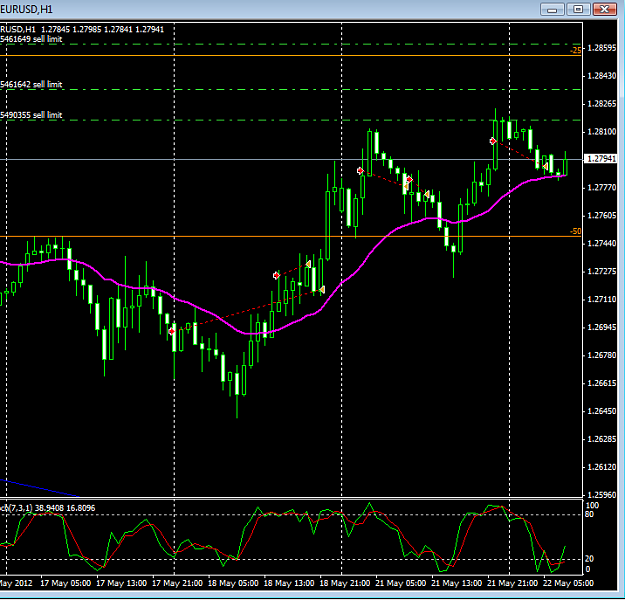The width and height of the screenshot is (625, 600).
Task: Click the 17 May 13:00 time label
Action: [122, 583]
